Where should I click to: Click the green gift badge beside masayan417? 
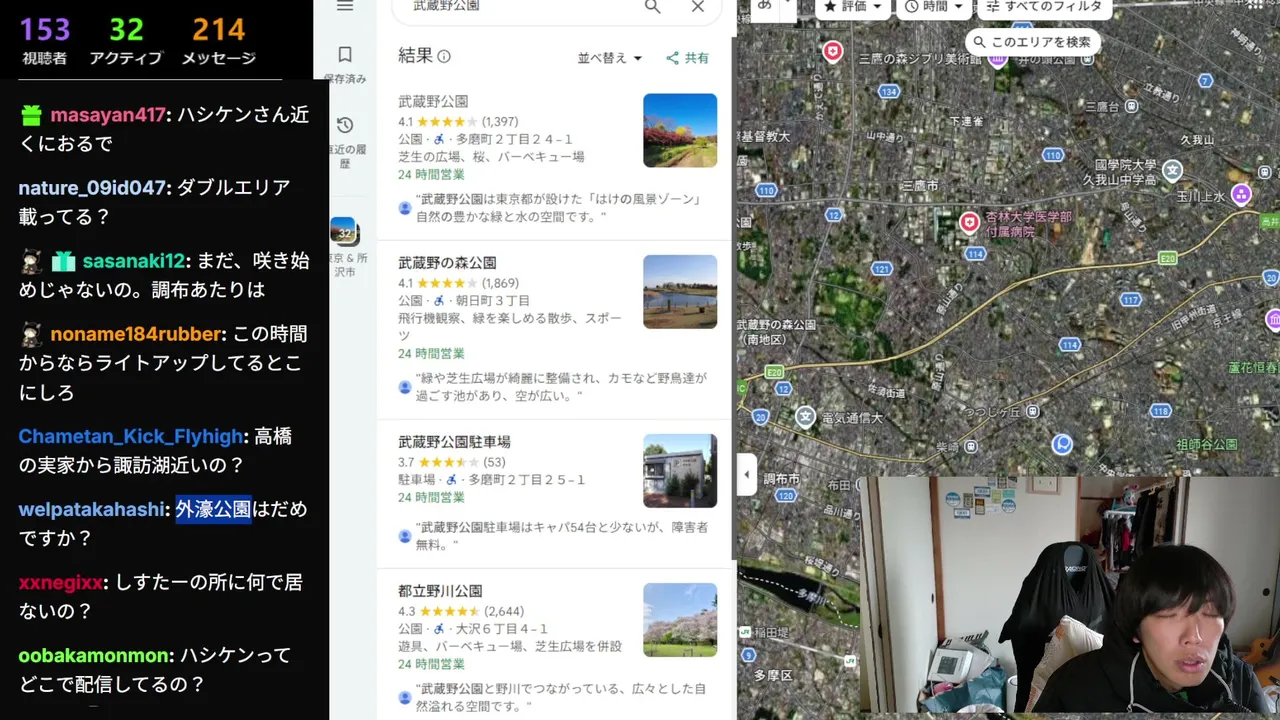31,115
